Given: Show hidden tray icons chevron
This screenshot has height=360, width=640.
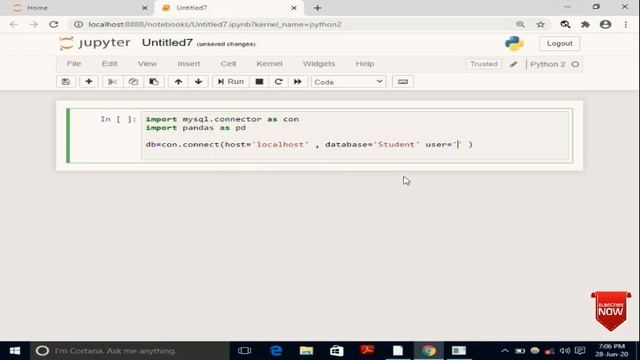Looking at the screenshot, I should [504, 351].
